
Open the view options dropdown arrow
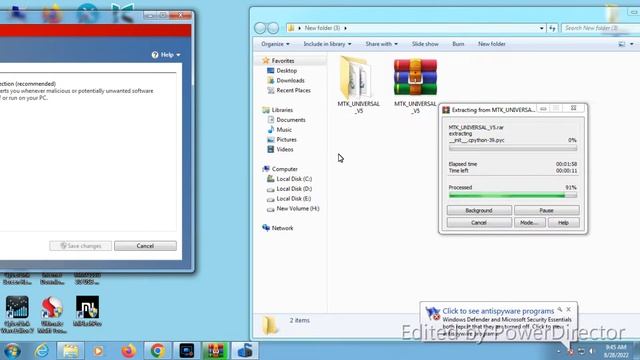click(631, 44)
